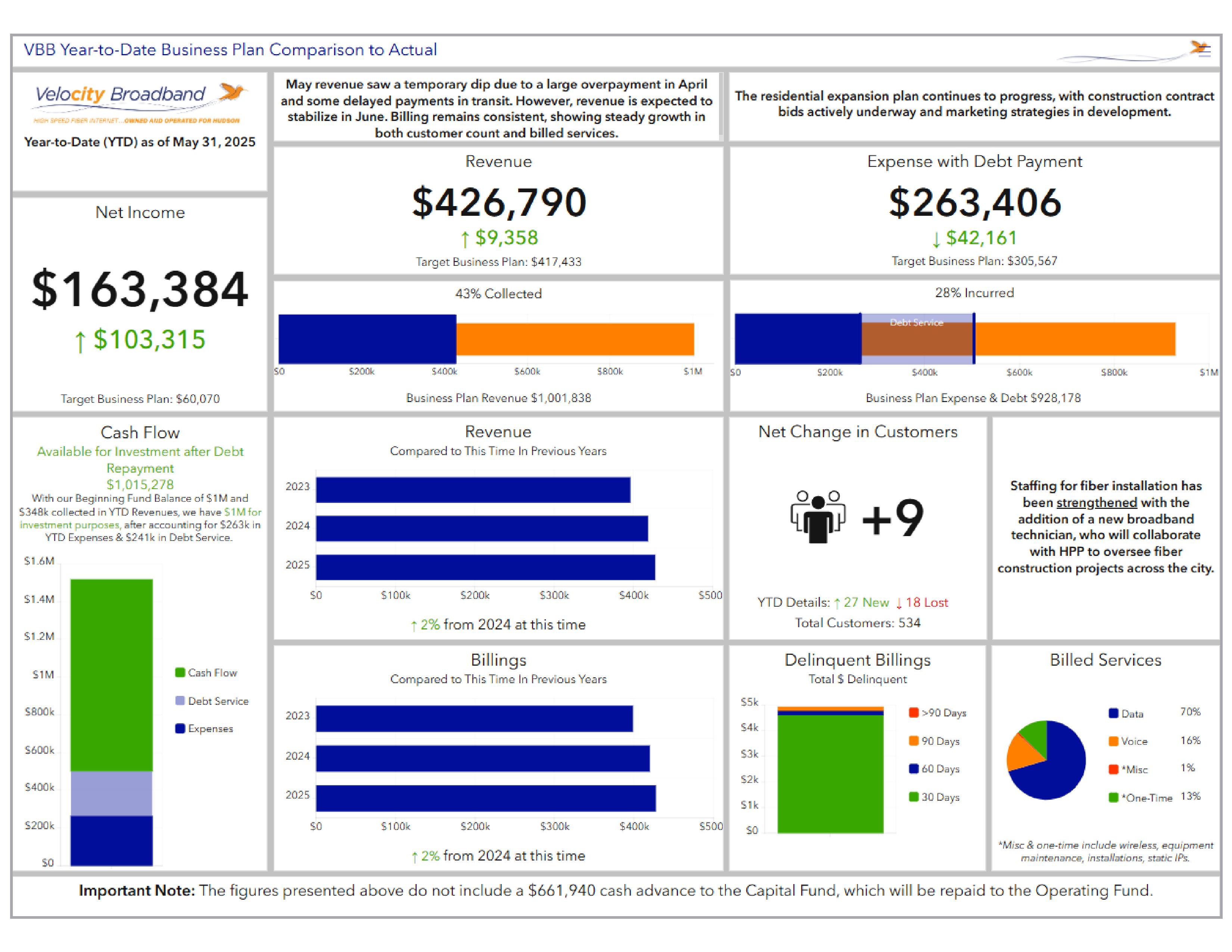Toggle the Cash Flow legend item
The height and width of the screenshot is (952, 1232).
coord(206,672)
